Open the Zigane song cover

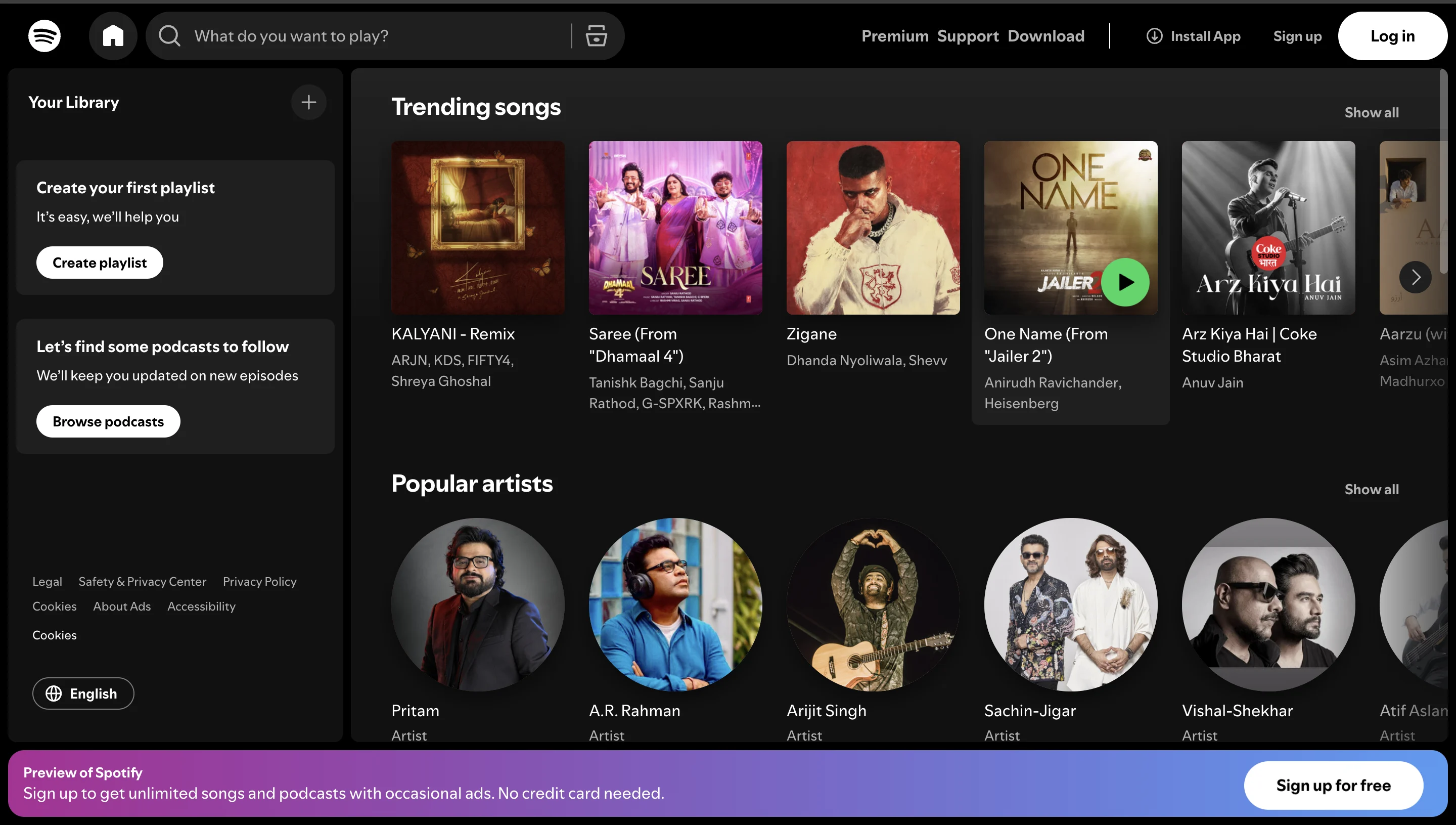pos(873,228)
